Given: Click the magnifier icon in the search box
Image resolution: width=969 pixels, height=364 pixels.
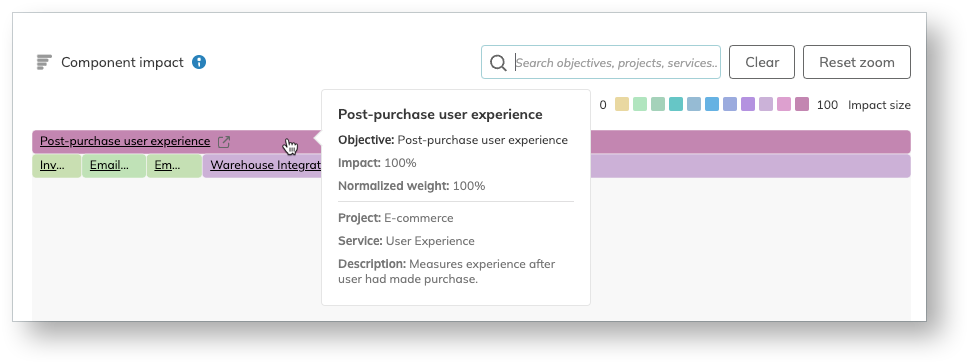Looking at the screenshot, I should pyautogui.click(x=498, y=62).
